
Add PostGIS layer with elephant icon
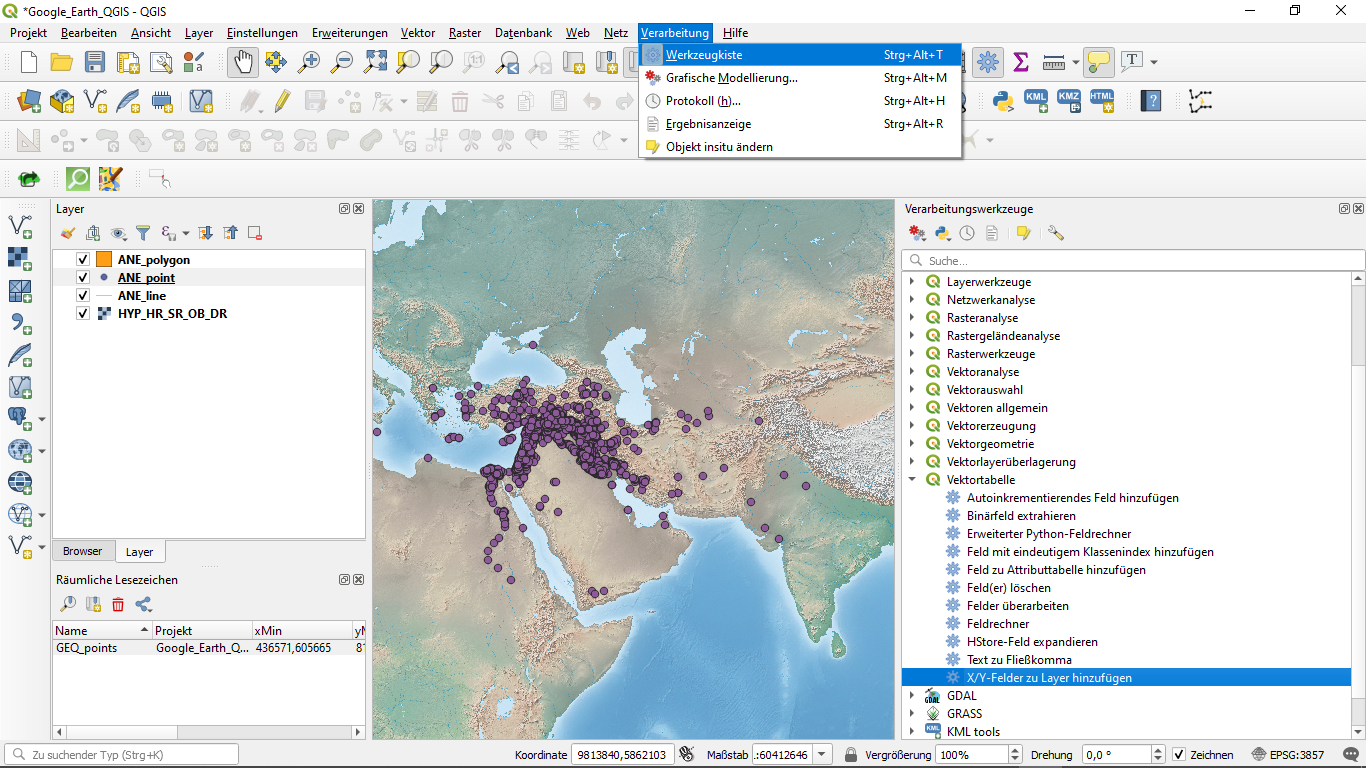click(x=19, y=418)
